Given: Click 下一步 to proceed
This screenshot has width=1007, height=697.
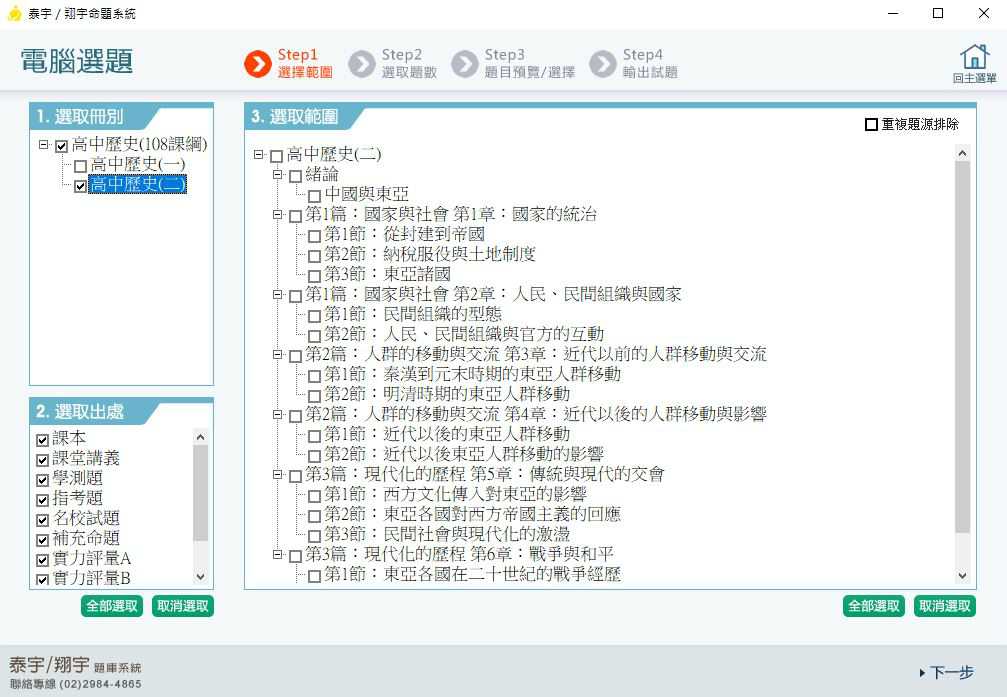Looking at the screenshot, I should point(947,673).
